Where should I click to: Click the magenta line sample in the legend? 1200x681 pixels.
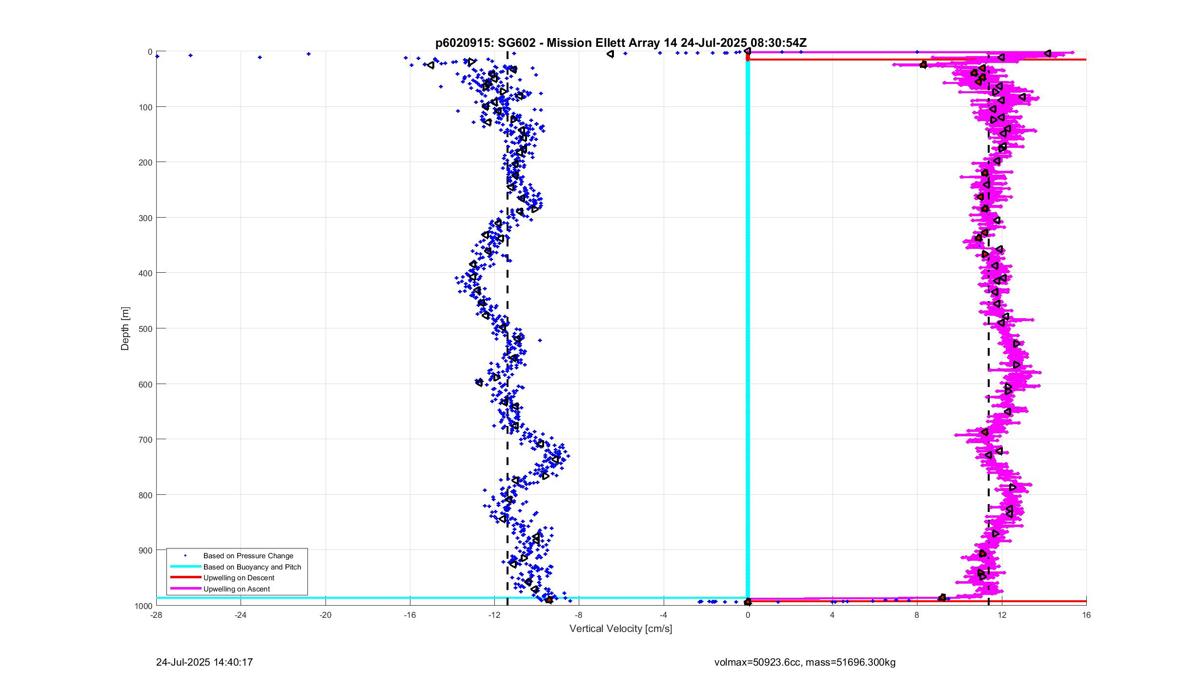[184, 590]
